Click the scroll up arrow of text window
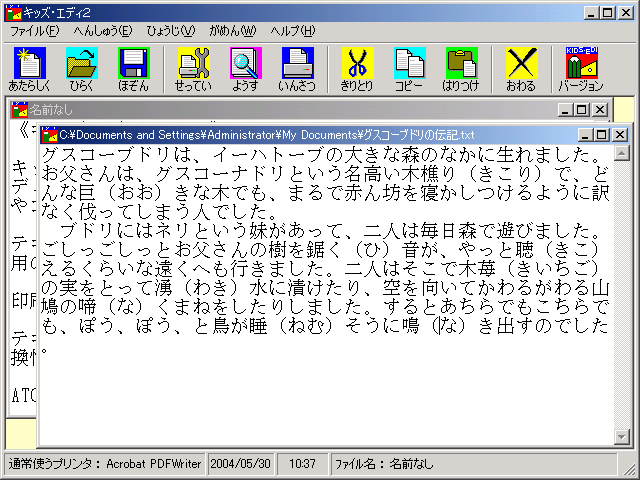The height and width of the screenshot is (480, 640). [622, 153]
